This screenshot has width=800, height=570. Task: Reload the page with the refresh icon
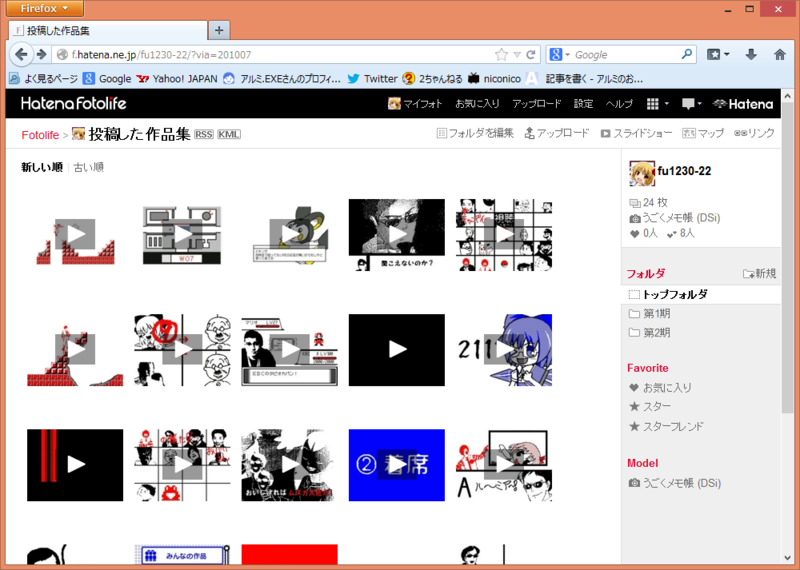pyautogui.click(x=531, y=55)
